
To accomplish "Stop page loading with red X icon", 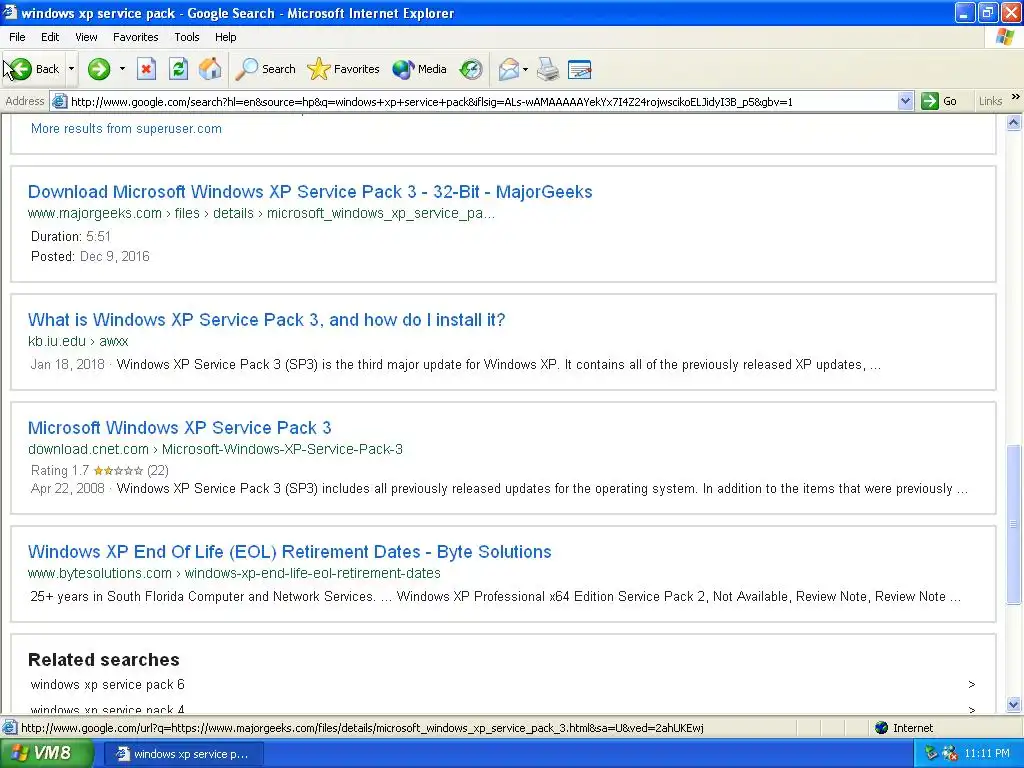I will 146,69.
